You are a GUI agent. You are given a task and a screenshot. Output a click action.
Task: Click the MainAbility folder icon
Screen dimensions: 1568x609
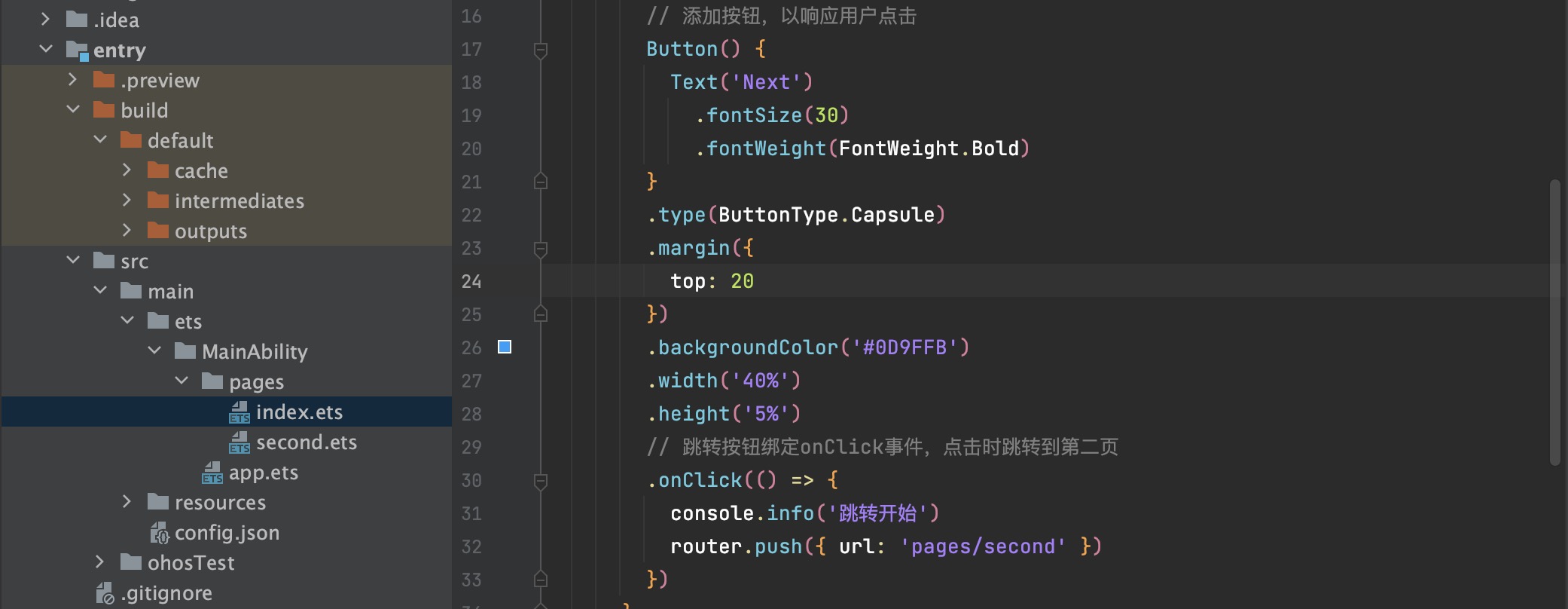(x=185, y=350)
